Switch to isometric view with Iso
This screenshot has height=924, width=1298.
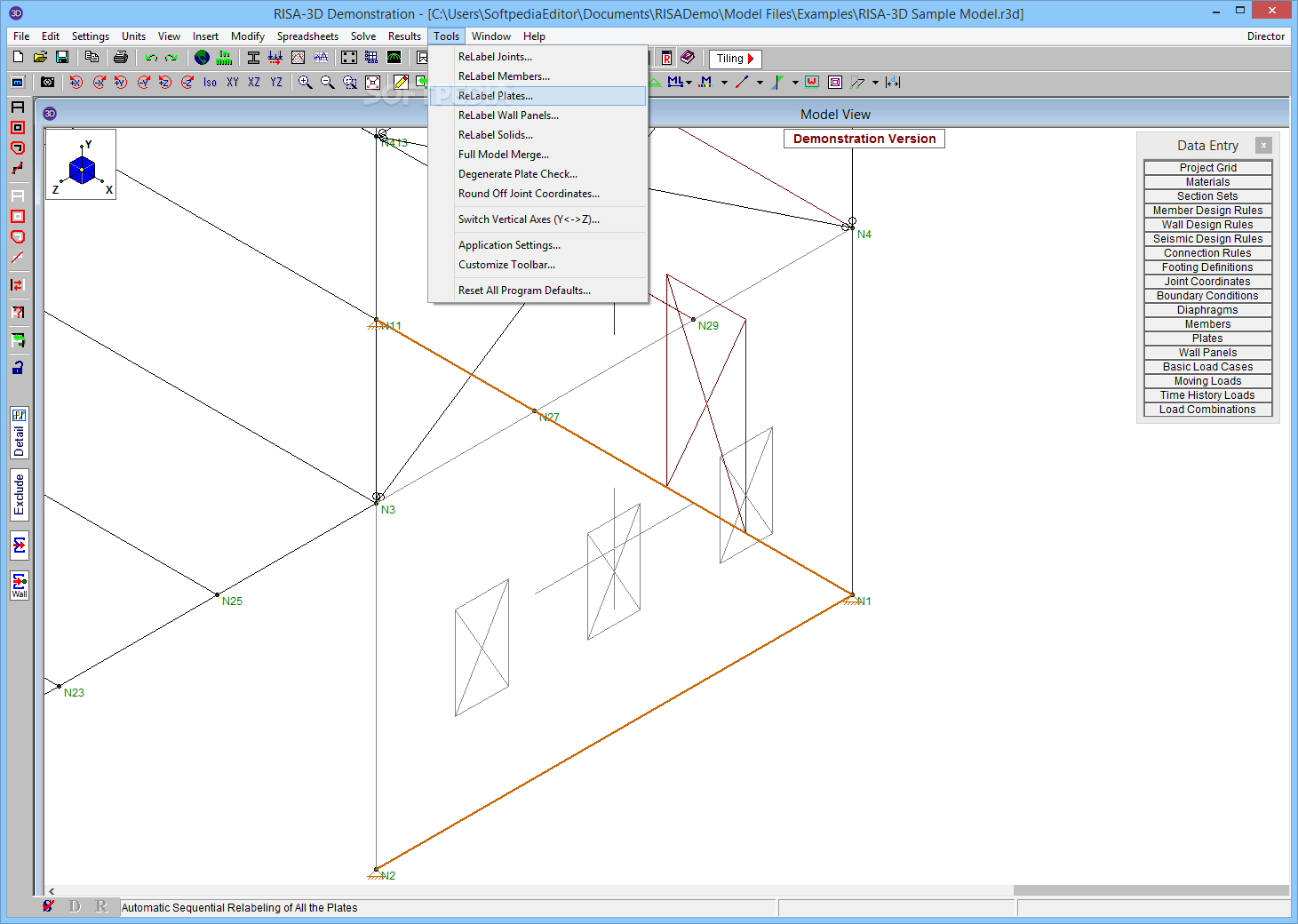[210, 82]
